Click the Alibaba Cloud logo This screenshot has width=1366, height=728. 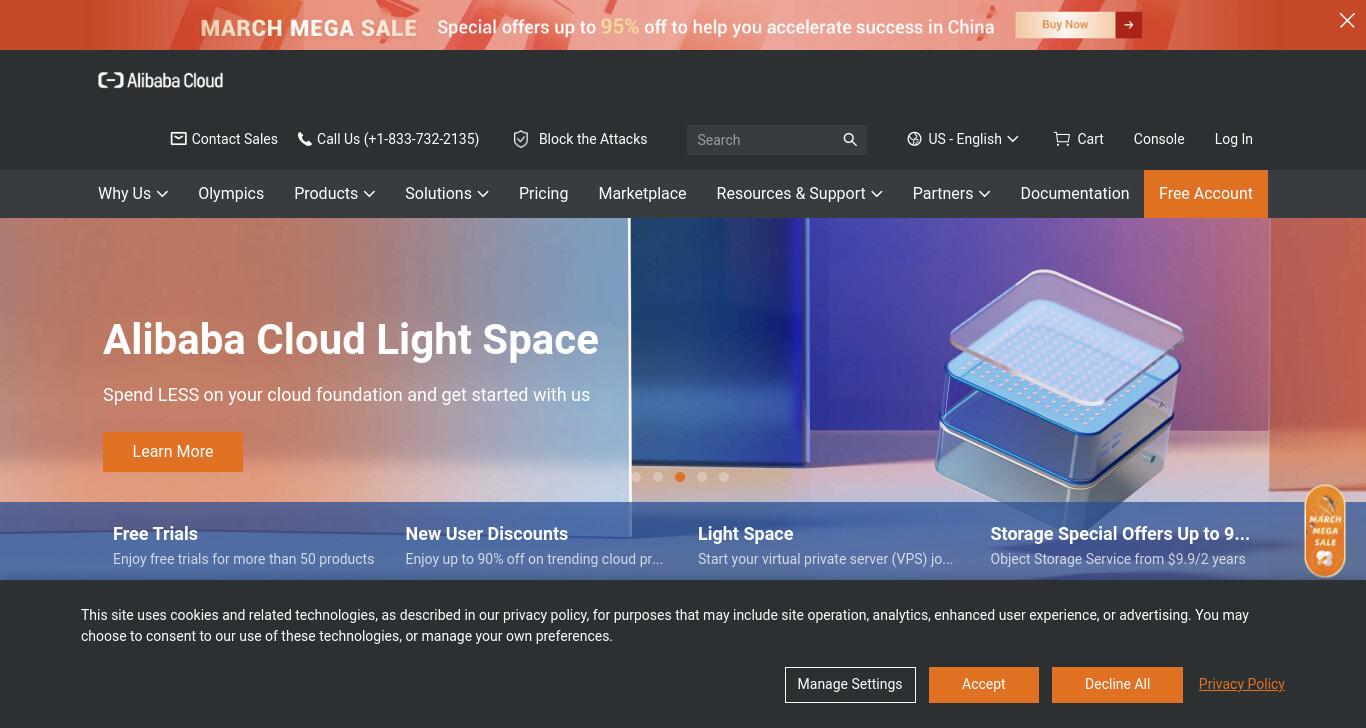click(x=160, y=80)
